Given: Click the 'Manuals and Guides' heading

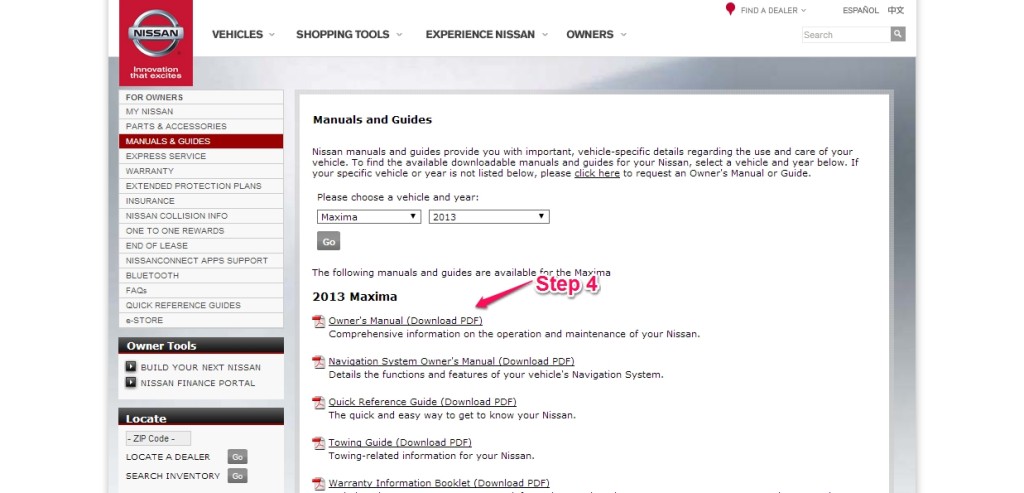Looking at the screenshot, I should click(372, 119).
